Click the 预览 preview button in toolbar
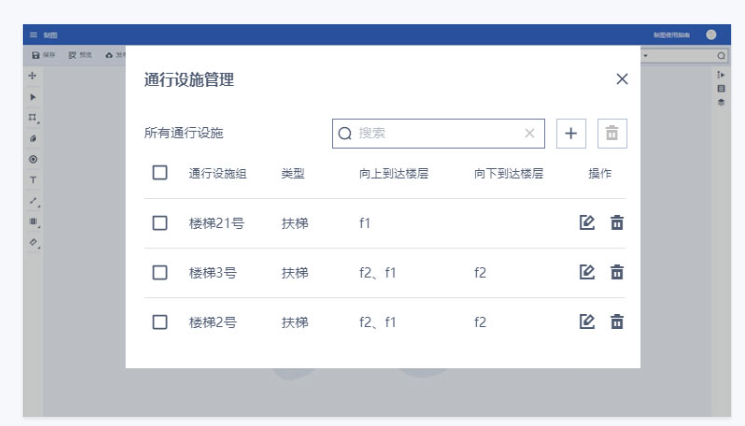The image size is (745, 426). (80, 55)
